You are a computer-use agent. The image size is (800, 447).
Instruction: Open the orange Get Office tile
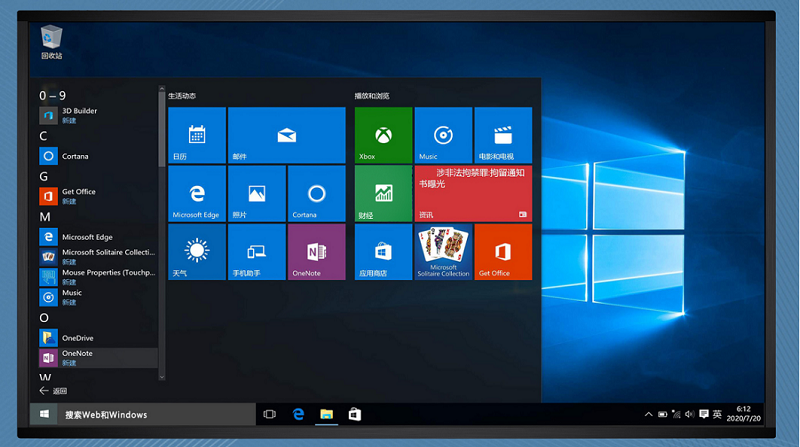click(x=503, y=252)
